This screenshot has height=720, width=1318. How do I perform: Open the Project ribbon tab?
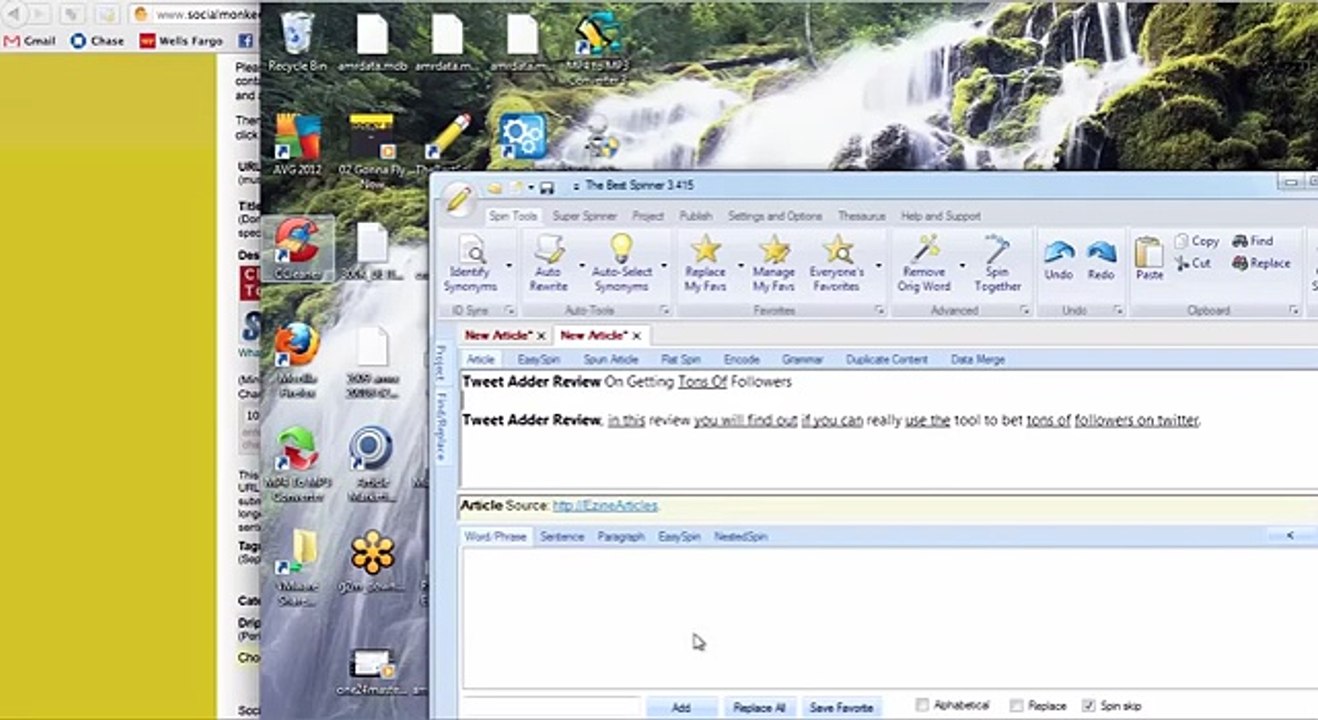(648, 216)
